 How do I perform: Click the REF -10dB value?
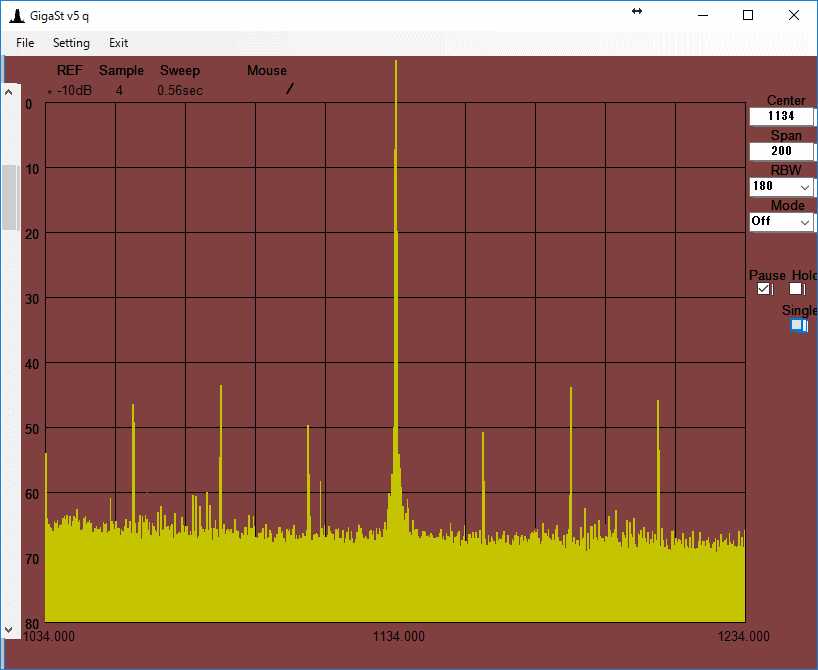pyautogui.click(x=74, y=91)
